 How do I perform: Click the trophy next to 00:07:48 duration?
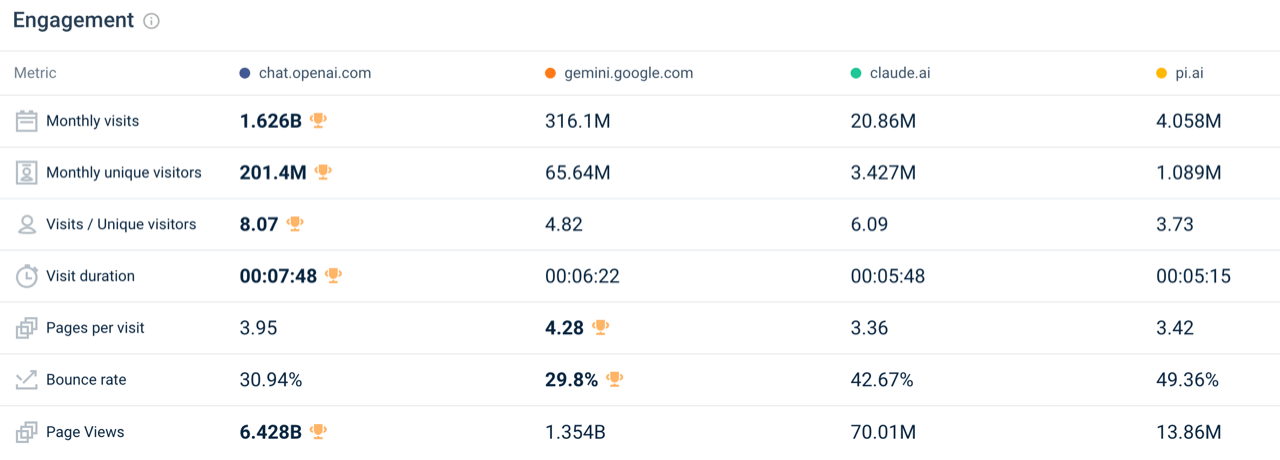[333, 275]
